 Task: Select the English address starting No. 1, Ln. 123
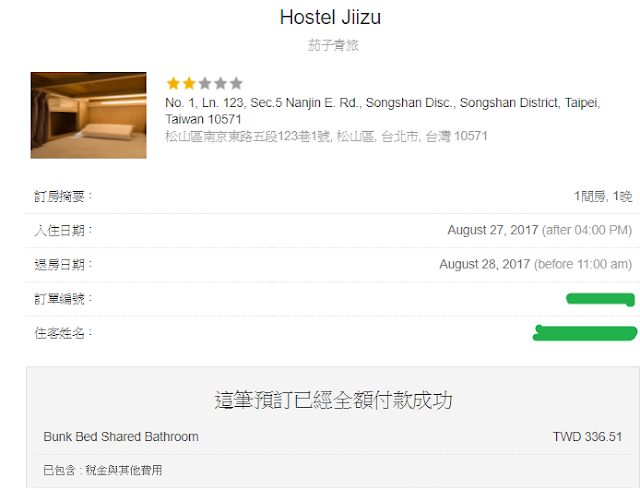tap(382, 111)
